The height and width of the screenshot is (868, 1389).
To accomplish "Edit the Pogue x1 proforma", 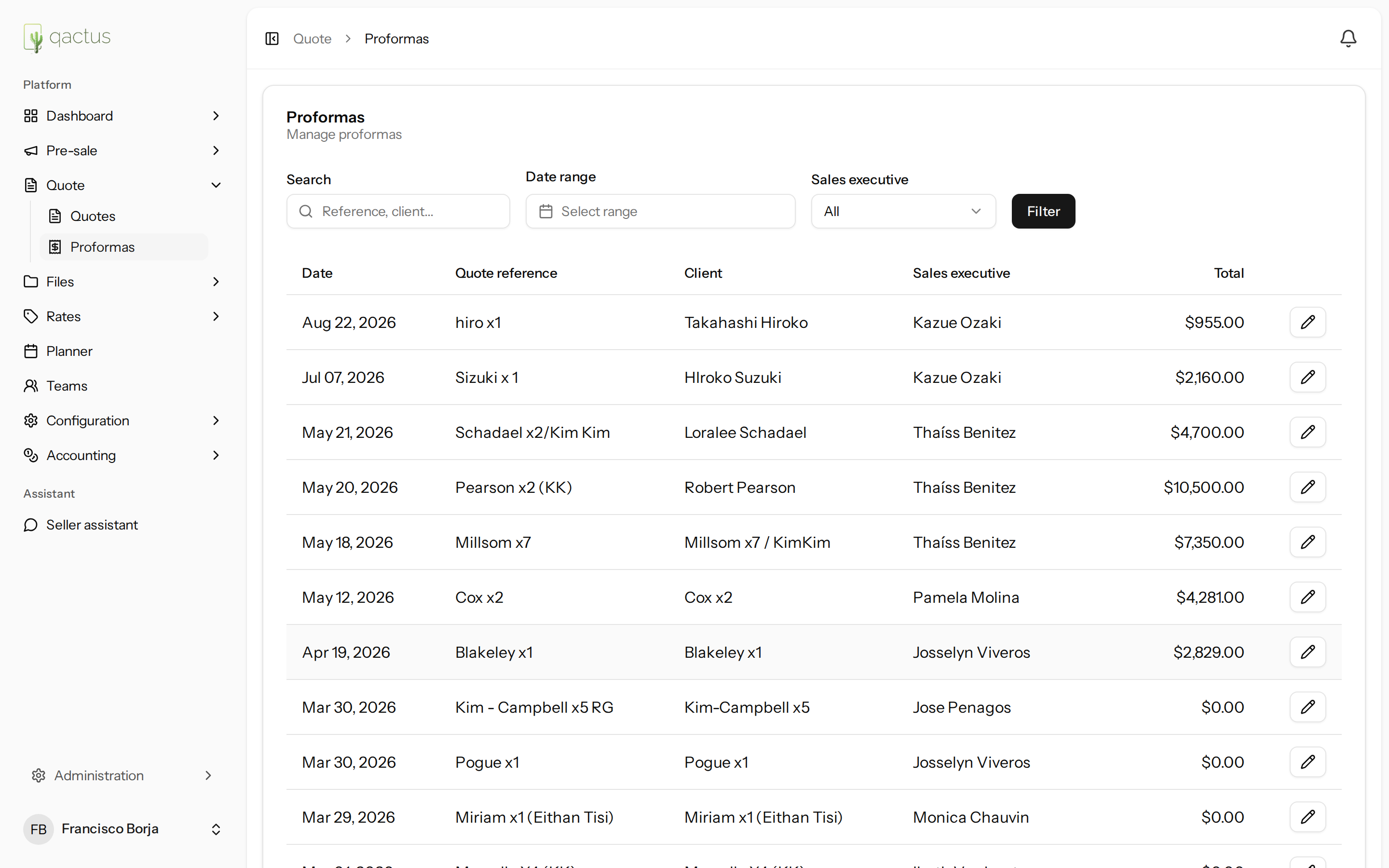I will point(1307,762).
